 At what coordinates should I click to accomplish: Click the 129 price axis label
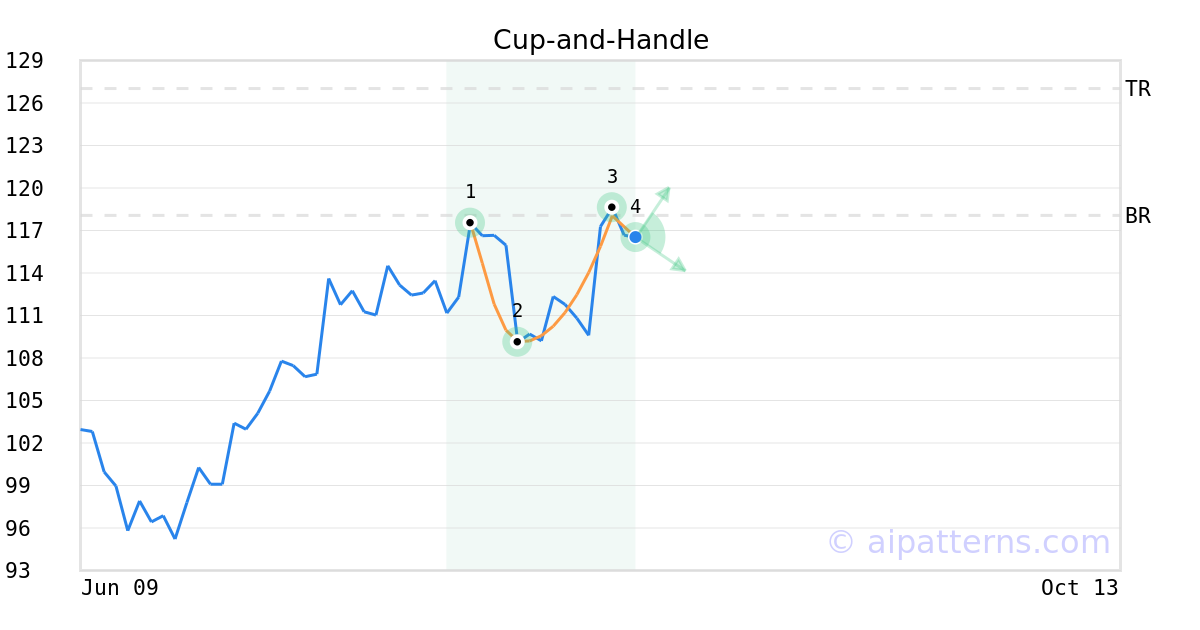(25, 61)
